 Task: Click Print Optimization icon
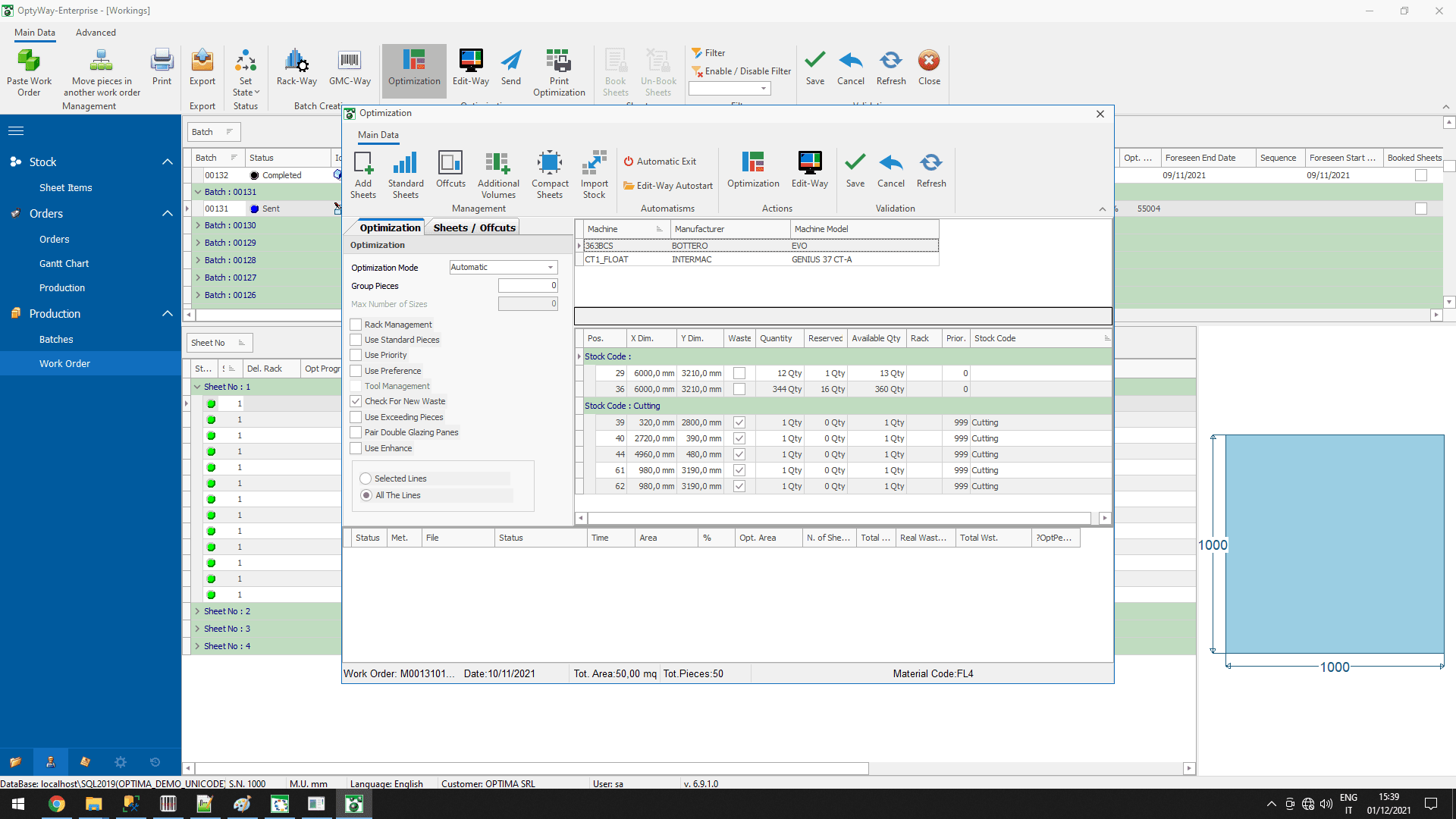click(559, 73)
